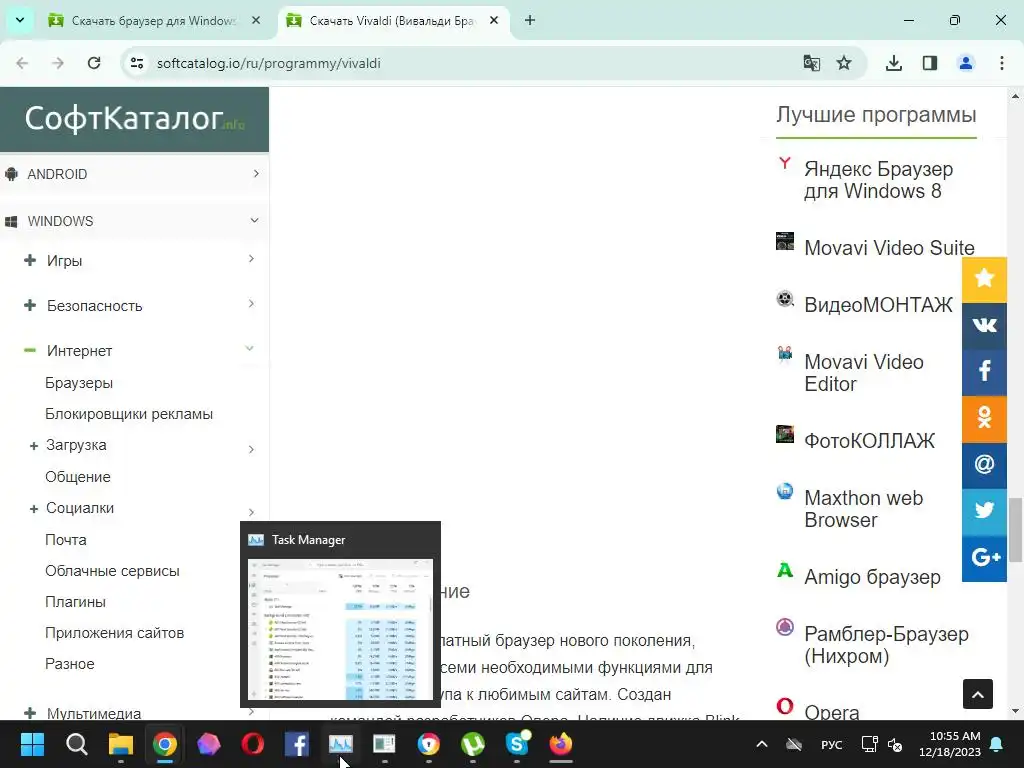Screen dimensions: 1024x768
Task: Share page via VK button
Action: click(x=984, y=325)
